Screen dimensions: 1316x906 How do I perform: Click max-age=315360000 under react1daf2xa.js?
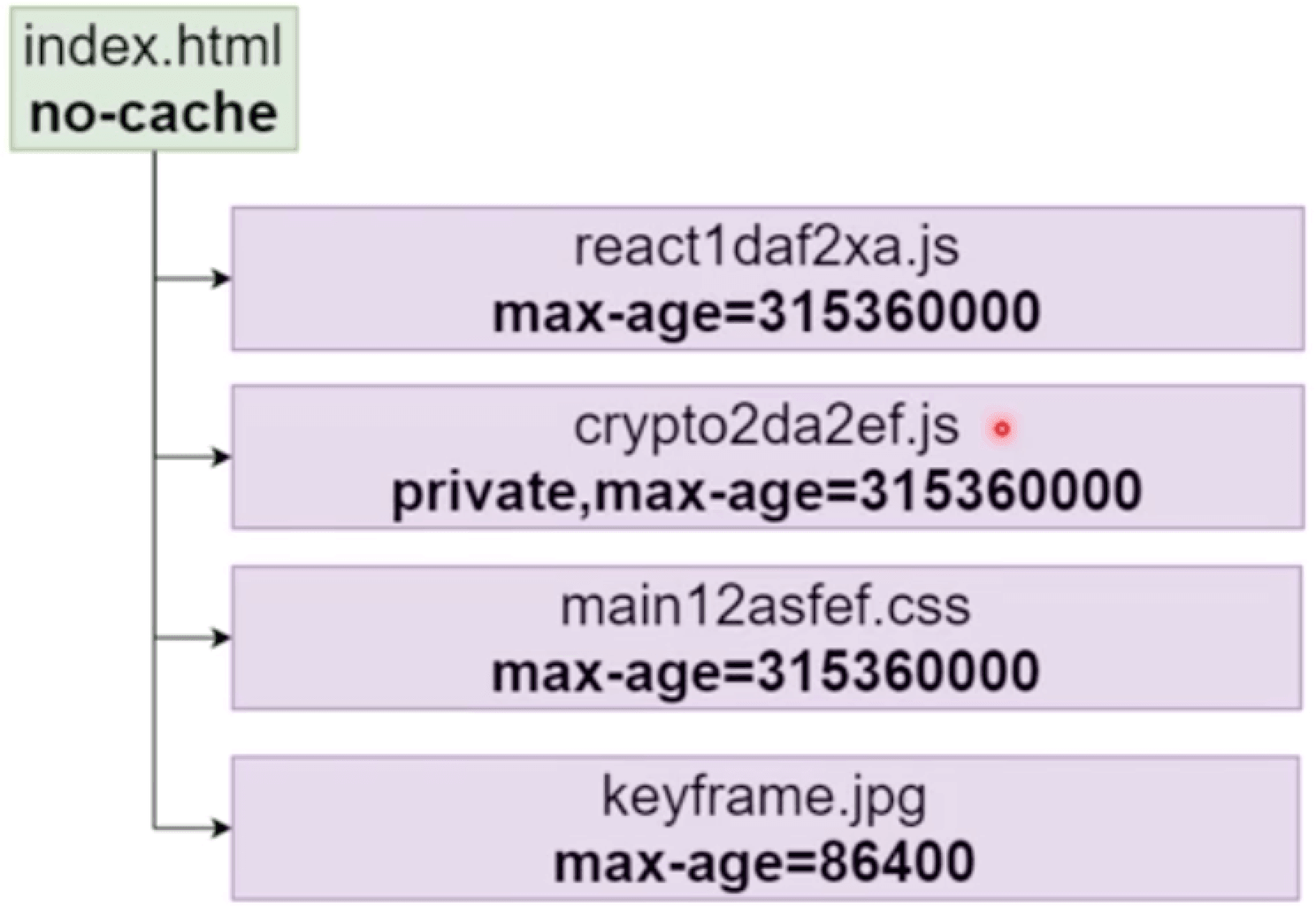click(766, 313)
